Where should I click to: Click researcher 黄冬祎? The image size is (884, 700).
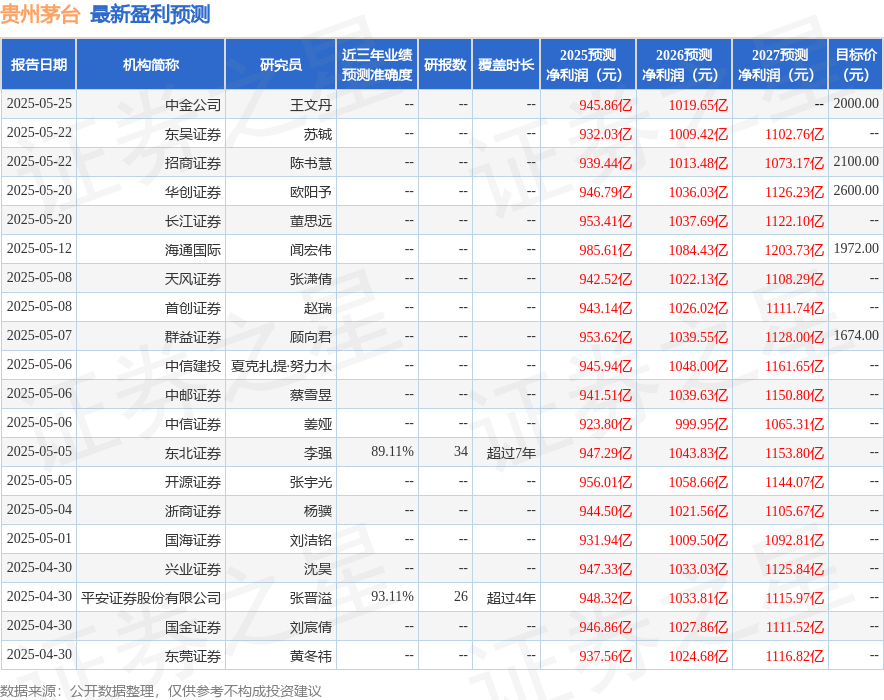pos(311,656)
